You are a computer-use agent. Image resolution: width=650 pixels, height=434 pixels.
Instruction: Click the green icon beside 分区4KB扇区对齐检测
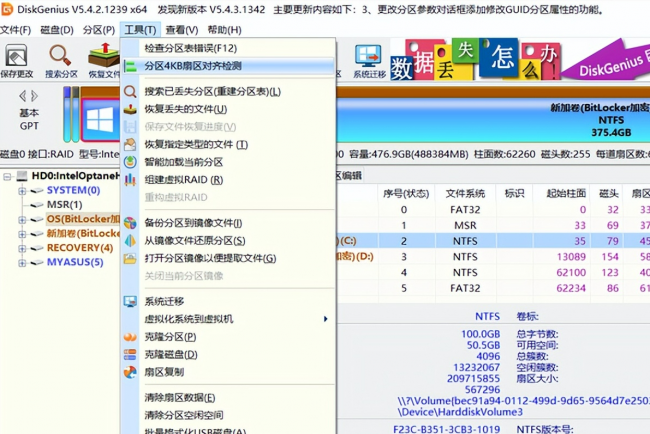[x=130, y=66]
